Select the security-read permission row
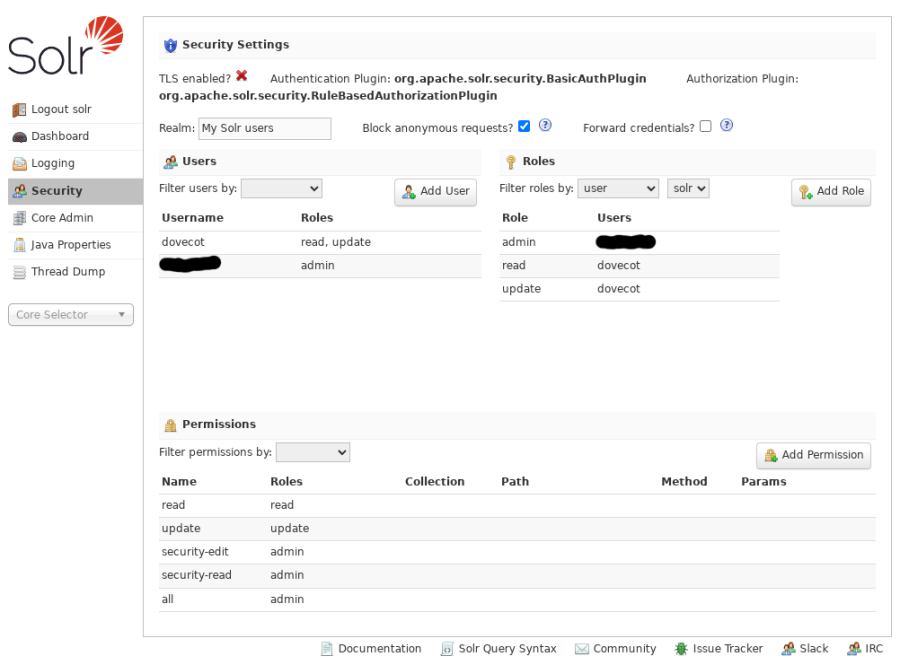Viewport: 900px width, 665px height. tap(517, 575)
